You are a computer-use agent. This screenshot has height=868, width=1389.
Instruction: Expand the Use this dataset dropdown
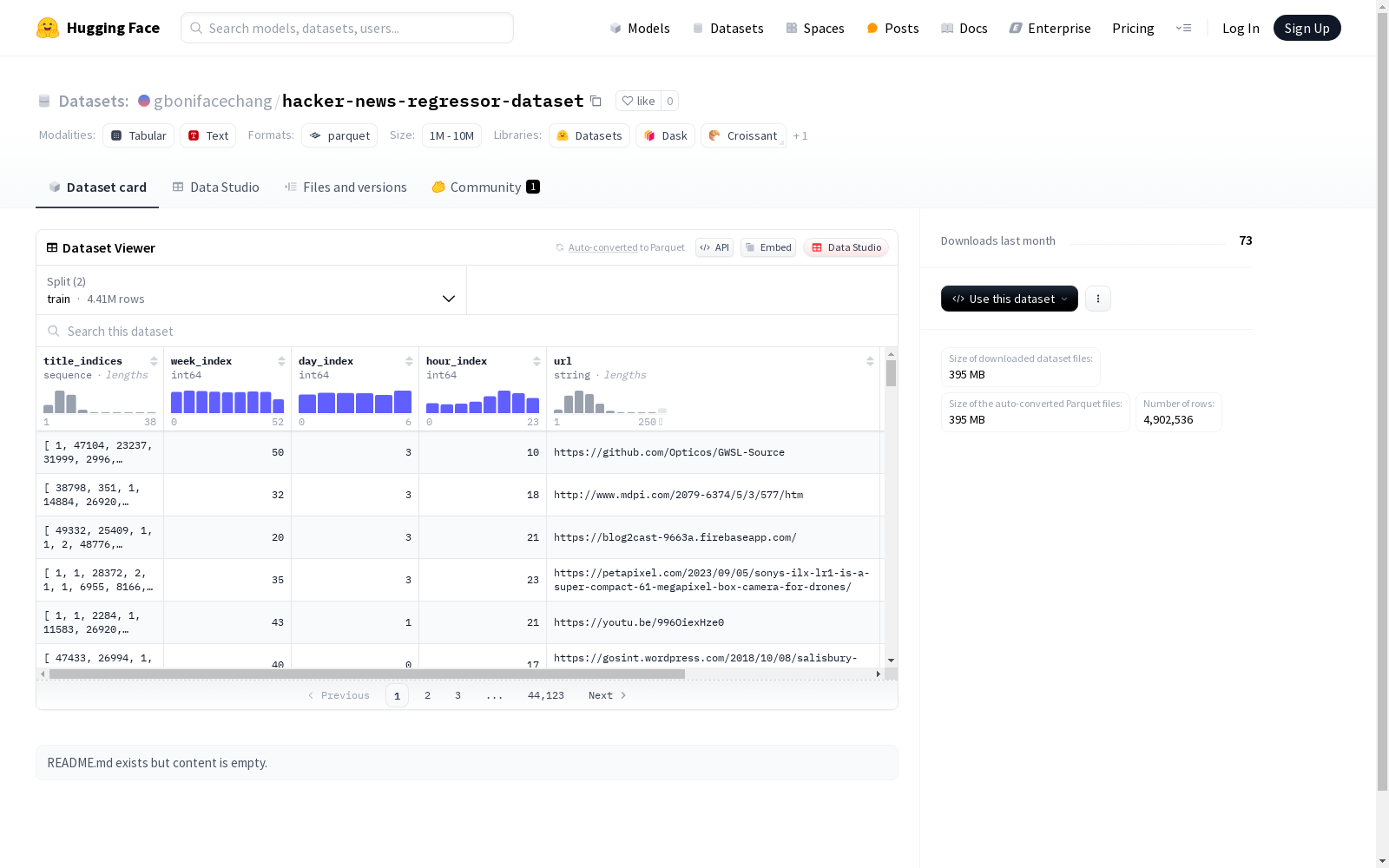click(1010, 299)
